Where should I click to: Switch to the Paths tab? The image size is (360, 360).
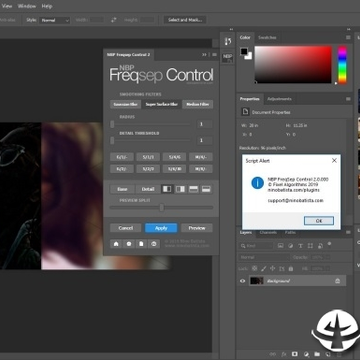[290, 232]
